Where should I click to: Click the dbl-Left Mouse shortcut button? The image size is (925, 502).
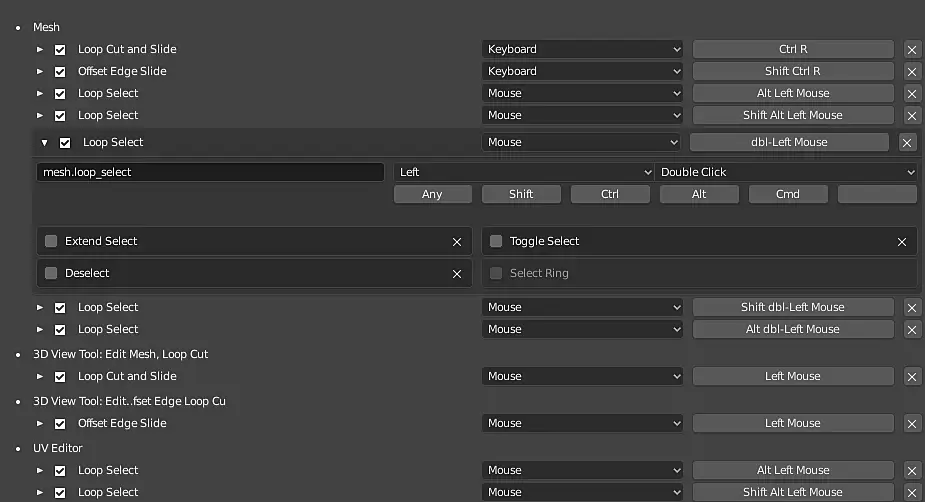[x=789, y=142]
